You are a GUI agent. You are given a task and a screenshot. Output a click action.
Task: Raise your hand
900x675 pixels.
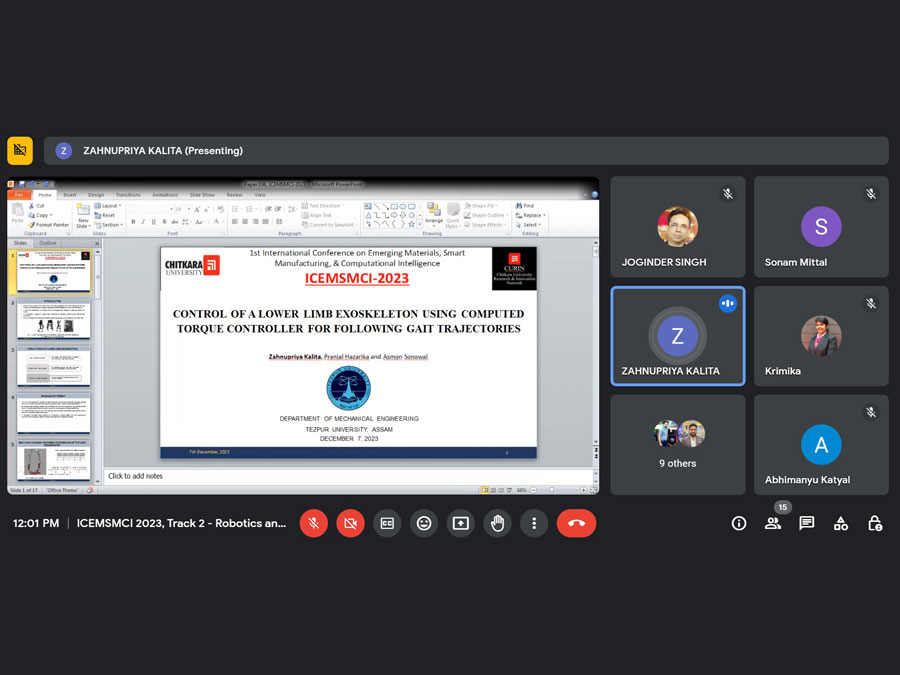(x=497, y=523)
